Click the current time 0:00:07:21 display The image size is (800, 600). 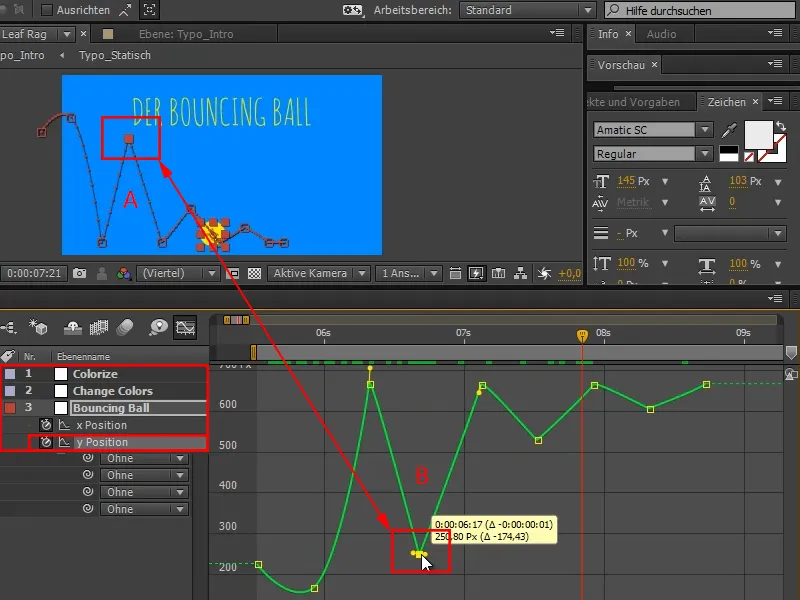point(34,273)
